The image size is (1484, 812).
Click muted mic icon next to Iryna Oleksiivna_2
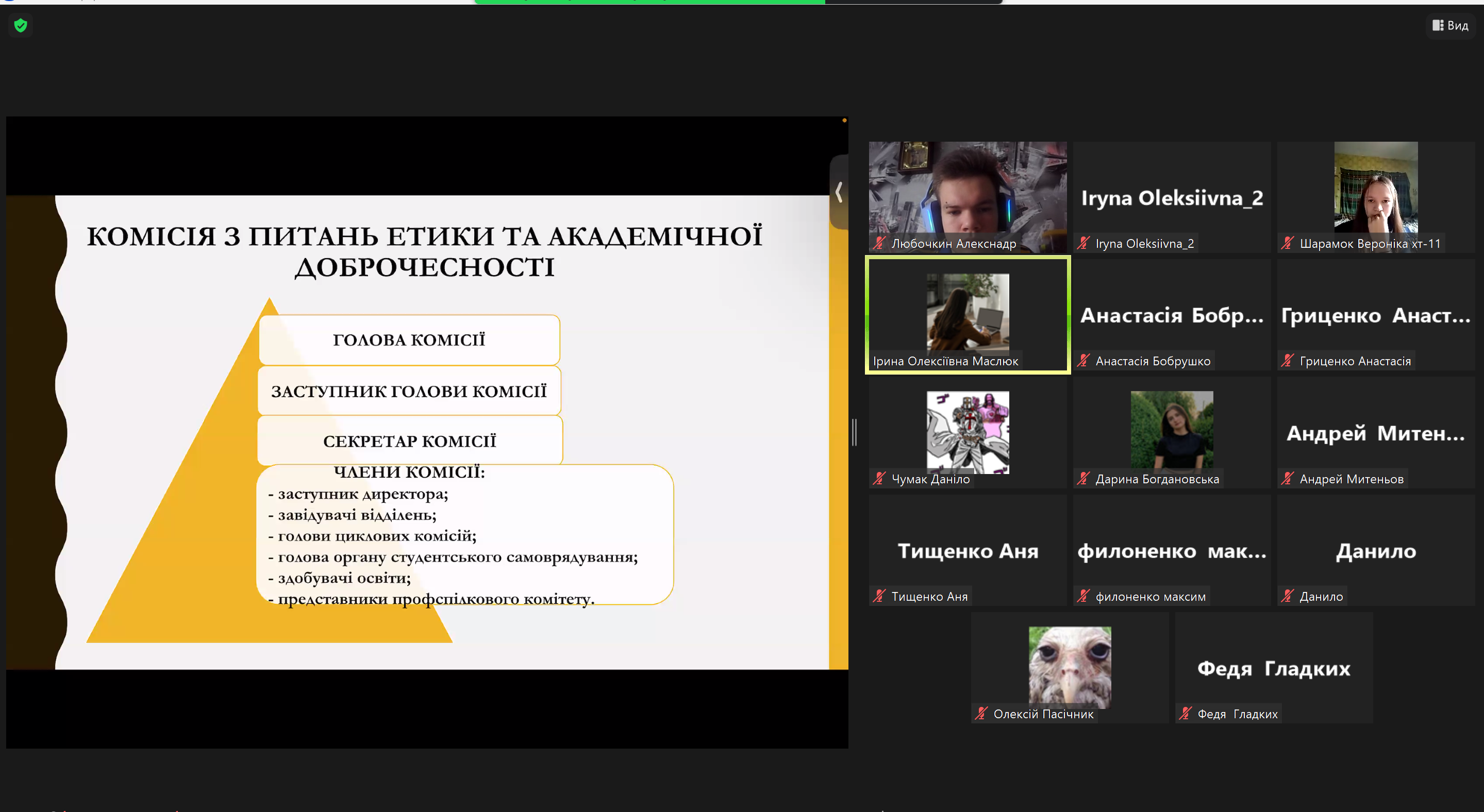pos(1083,243)
